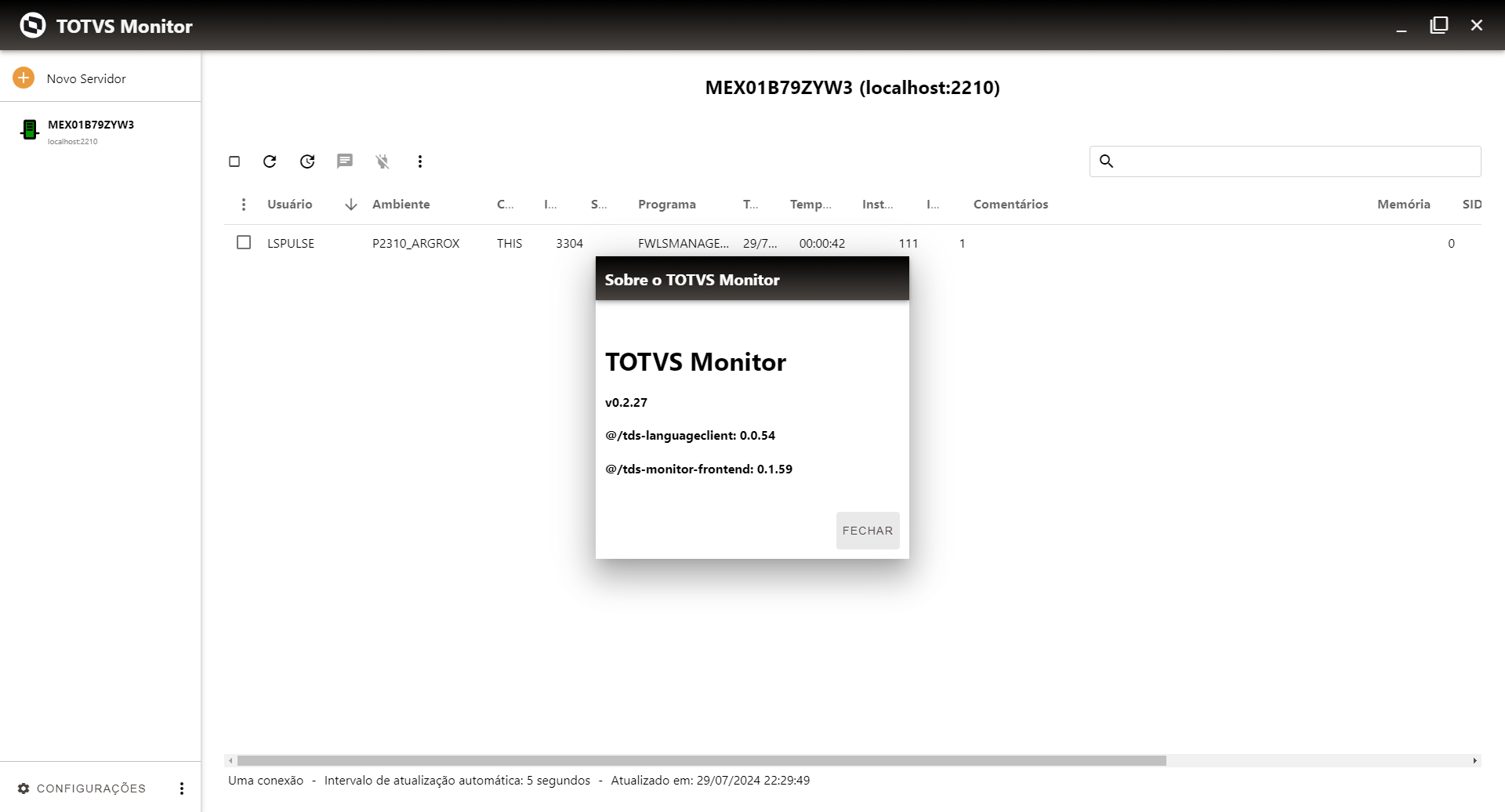The height and width of the screenshot is (812, 1505).
Task: Close the TOTVS Monitor window
Action: 1477,25
